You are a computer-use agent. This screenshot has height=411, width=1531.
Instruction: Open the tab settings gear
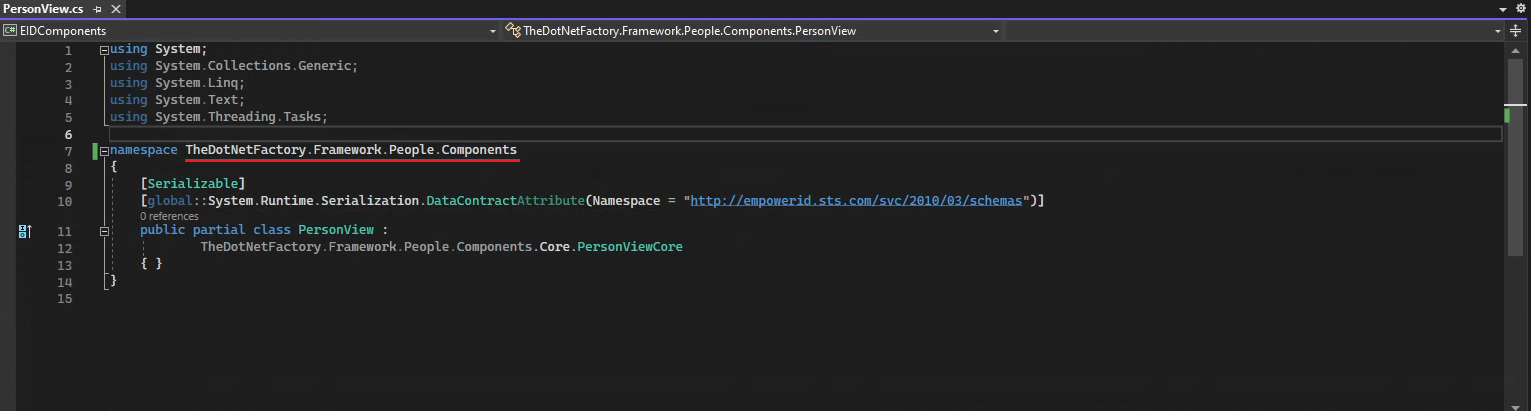click(x=1520, y=9)
